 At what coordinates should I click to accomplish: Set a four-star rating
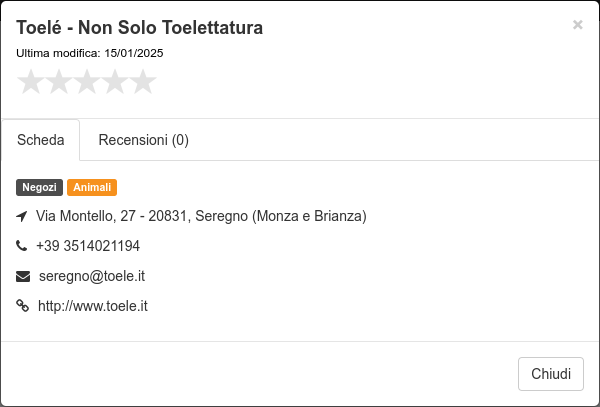pos(115,81)
